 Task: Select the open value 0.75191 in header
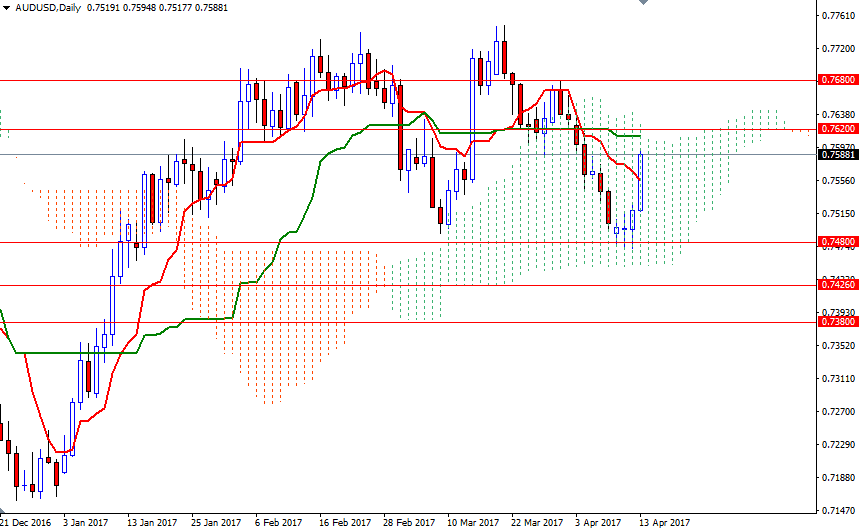point(103,8)
